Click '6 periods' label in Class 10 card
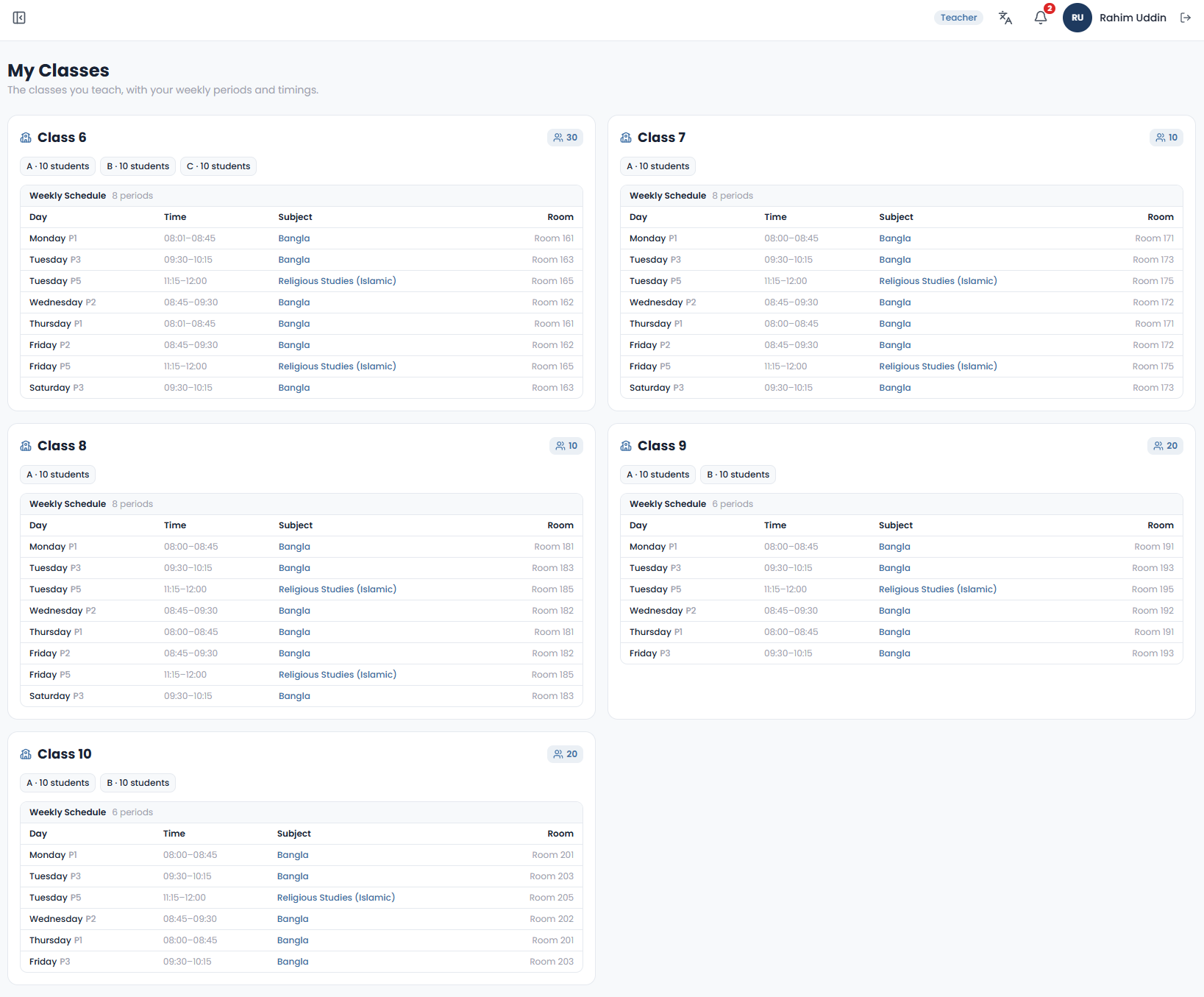The height and width of the screenshot is (997, 1204). pos(132,812)
